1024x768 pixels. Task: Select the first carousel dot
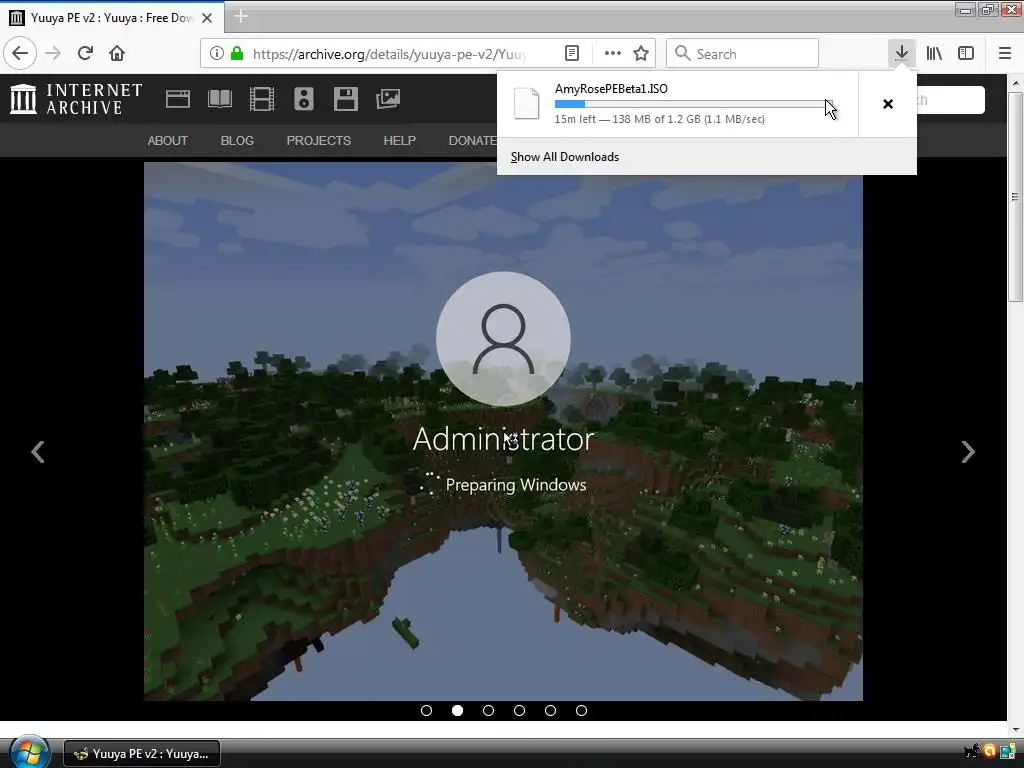(426, 711)
